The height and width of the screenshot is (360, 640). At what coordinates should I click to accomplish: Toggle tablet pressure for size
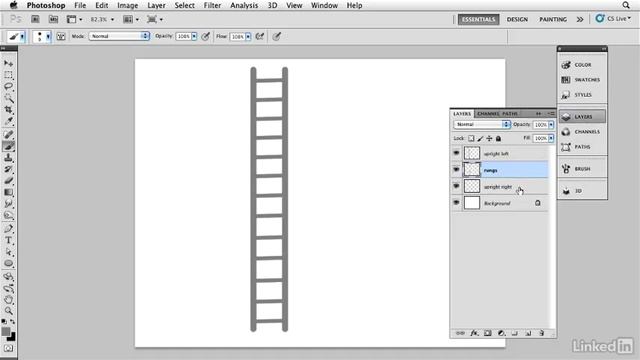click(277, 36)
